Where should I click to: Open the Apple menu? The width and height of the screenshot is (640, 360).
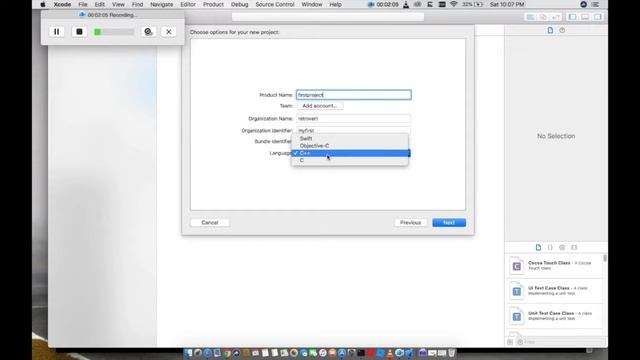42,4
